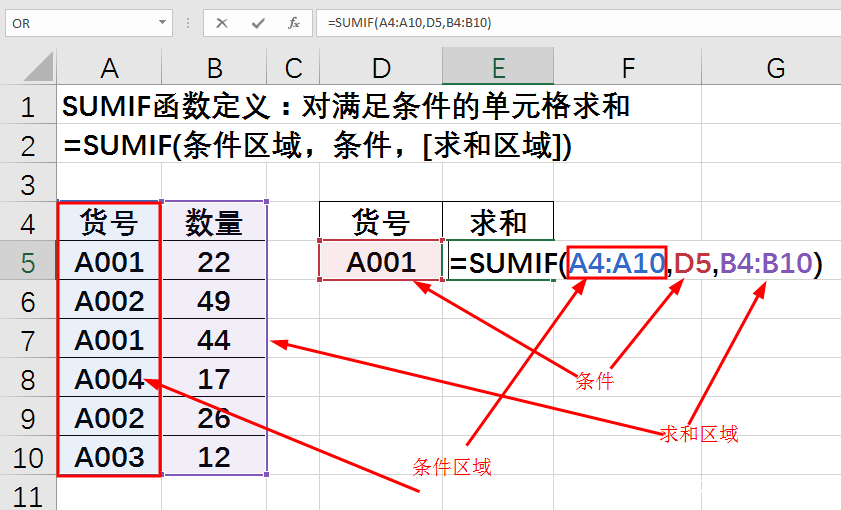Select column A header
This screenshot has height=510, width=841.
(x=109, y=68)
